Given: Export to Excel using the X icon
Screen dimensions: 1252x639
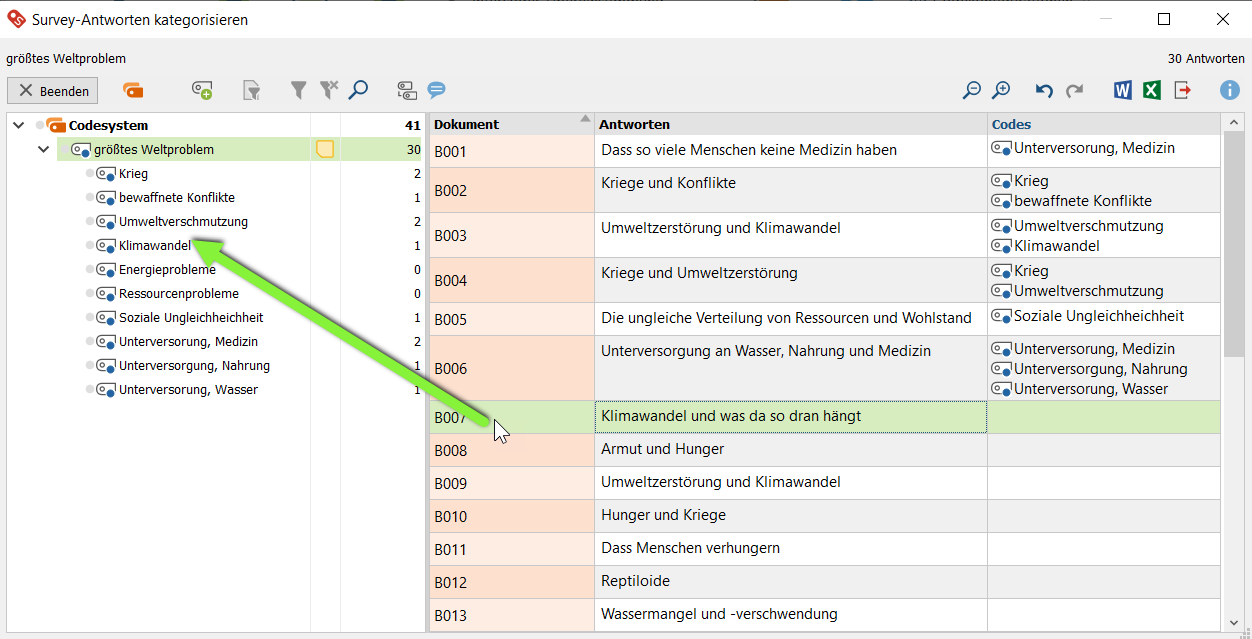Looking at the screenshot, I should point(1152,91).
